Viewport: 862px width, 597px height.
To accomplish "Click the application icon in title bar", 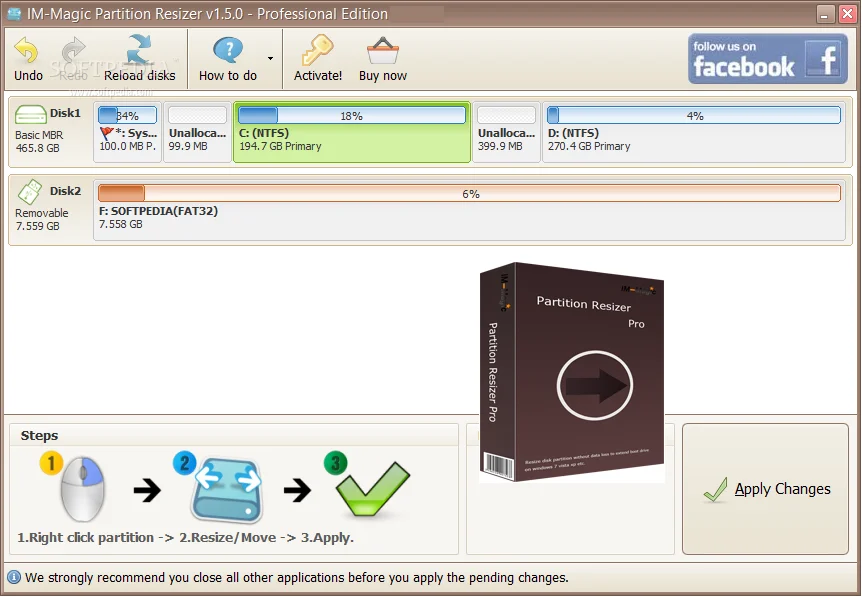I will 14,13.
